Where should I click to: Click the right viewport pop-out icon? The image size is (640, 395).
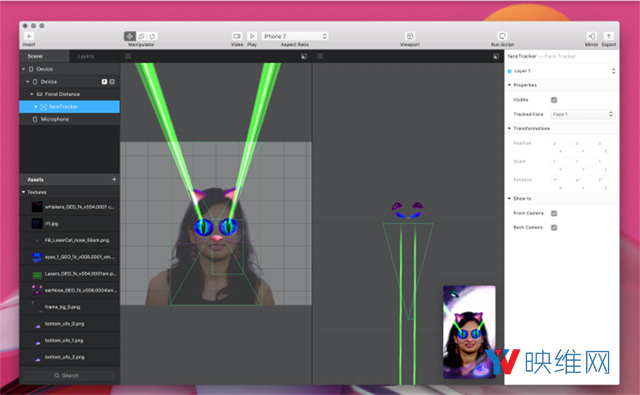[x=496, y=57]
